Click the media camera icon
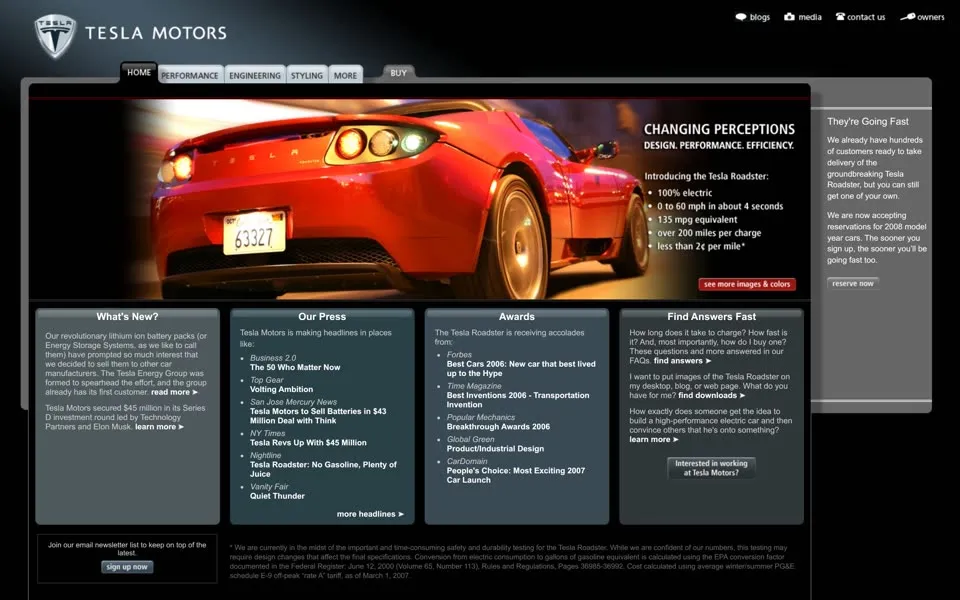The height and width of the screenshot is (600, 960). [790, 17]
